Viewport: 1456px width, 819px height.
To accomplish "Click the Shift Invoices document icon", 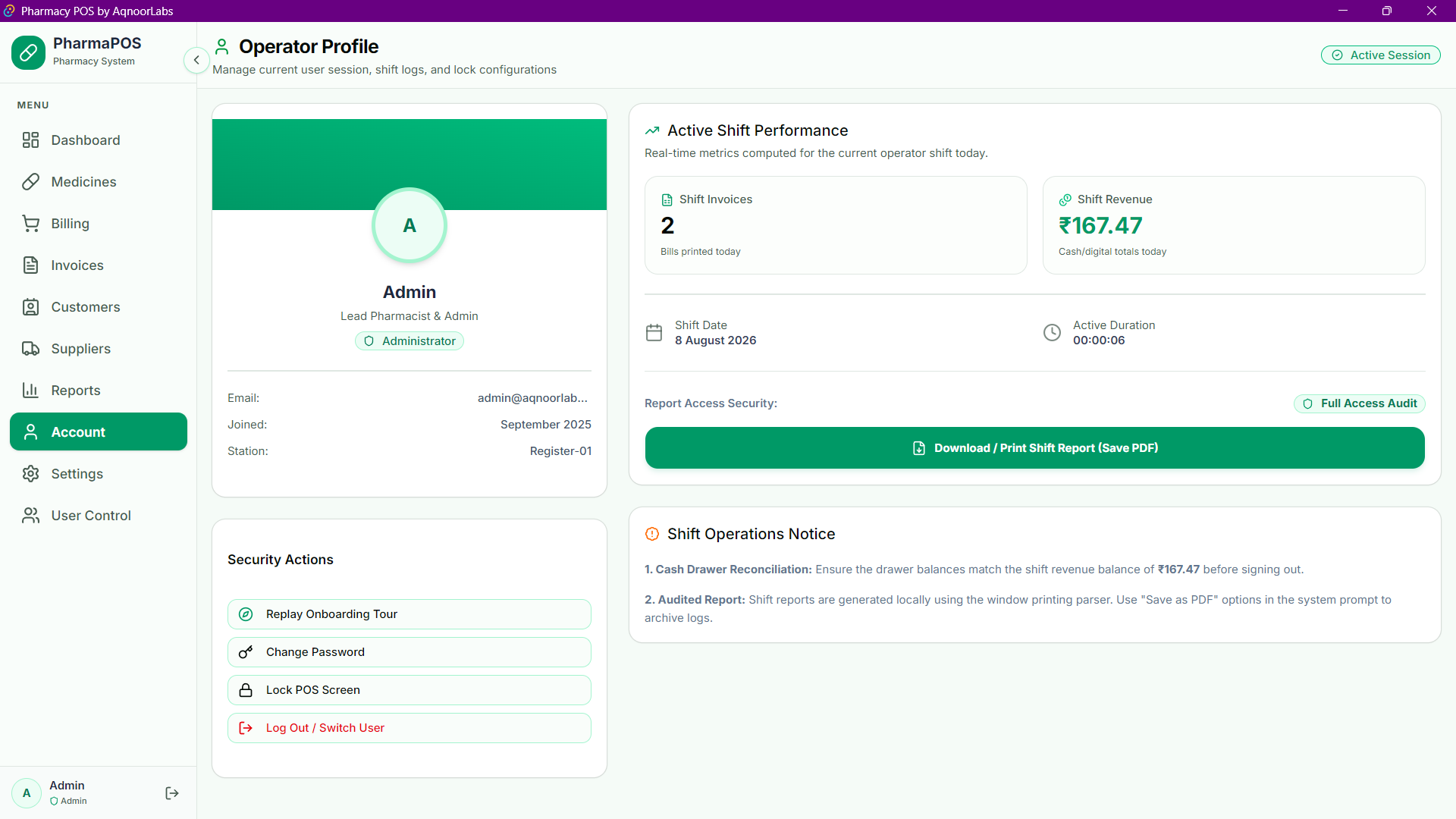I will coord(667,199).
